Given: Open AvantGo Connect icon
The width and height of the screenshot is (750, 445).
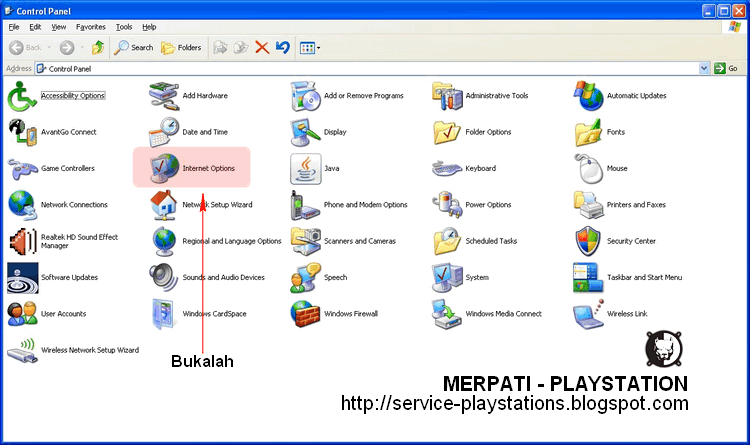Looking at the screenshot, I should 22,132.
